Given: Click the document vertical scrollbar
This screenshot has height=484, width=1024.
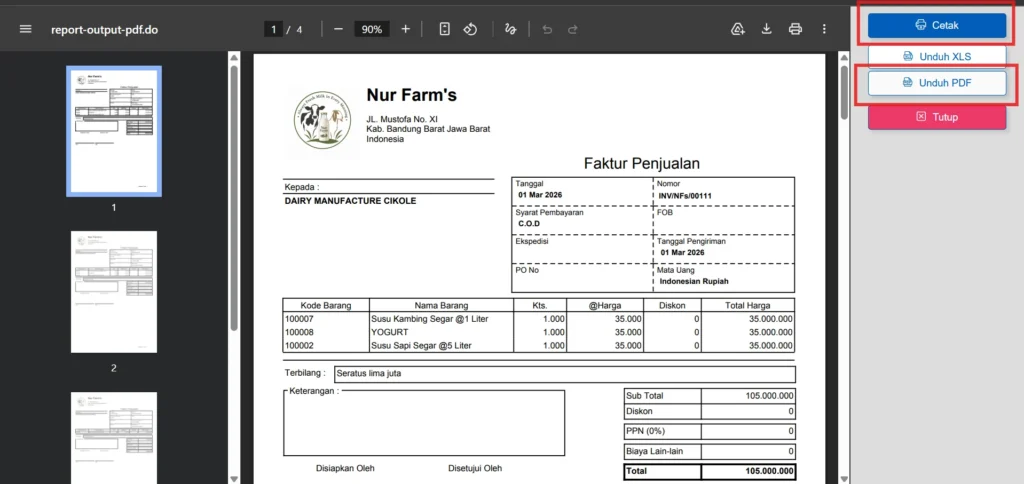Looking at the screenshot, I should [x=843, y=91].
